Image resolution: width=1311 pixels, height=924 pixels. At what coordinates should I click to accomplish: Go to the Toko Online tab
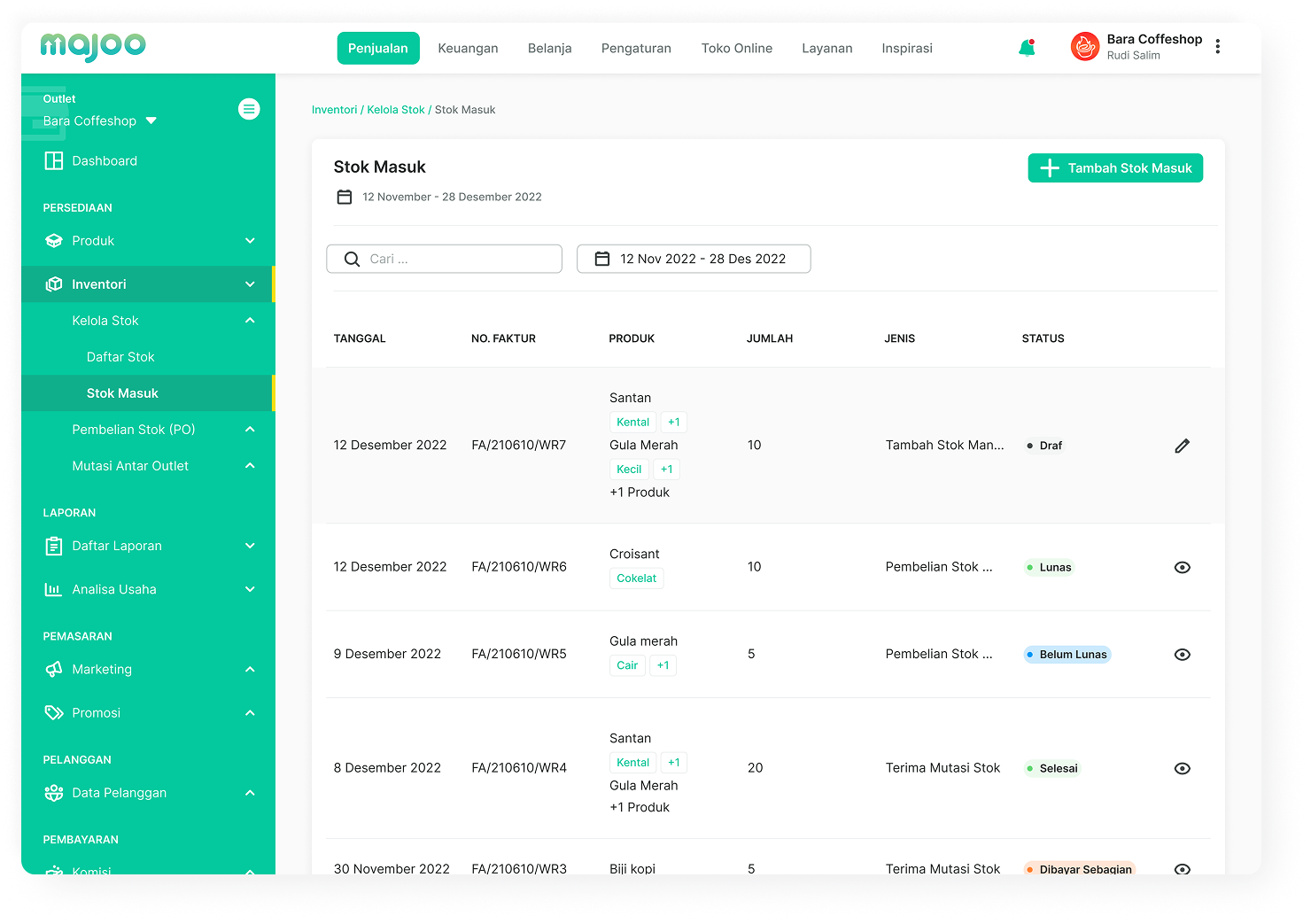coord(737,48)
